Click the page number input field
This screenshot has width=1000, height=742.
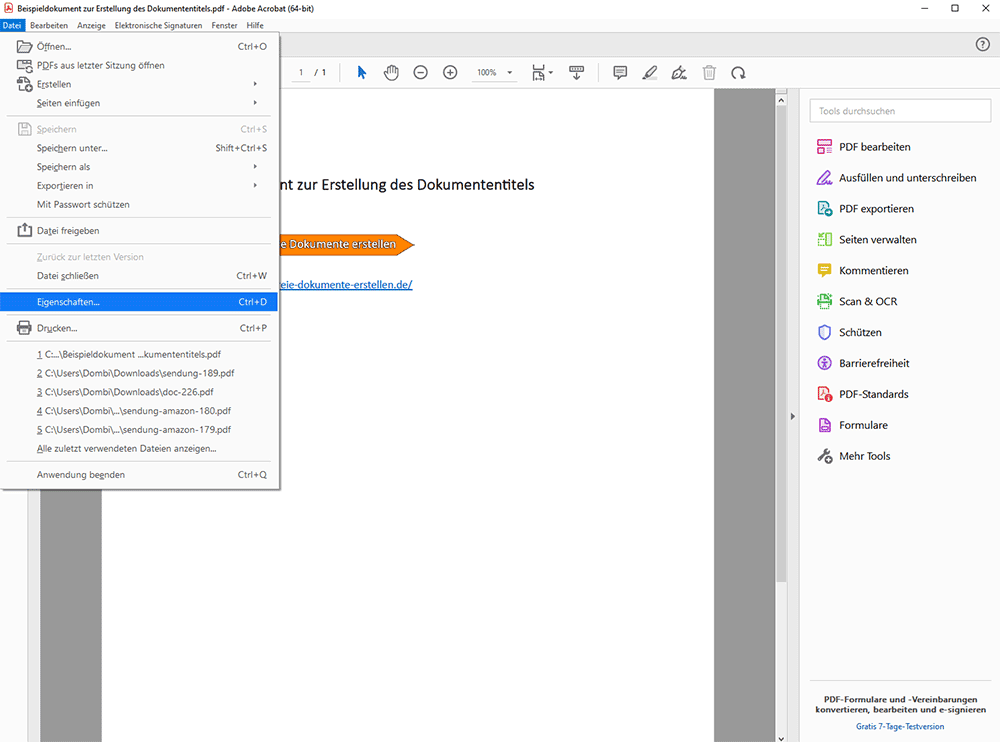[301, 73]
